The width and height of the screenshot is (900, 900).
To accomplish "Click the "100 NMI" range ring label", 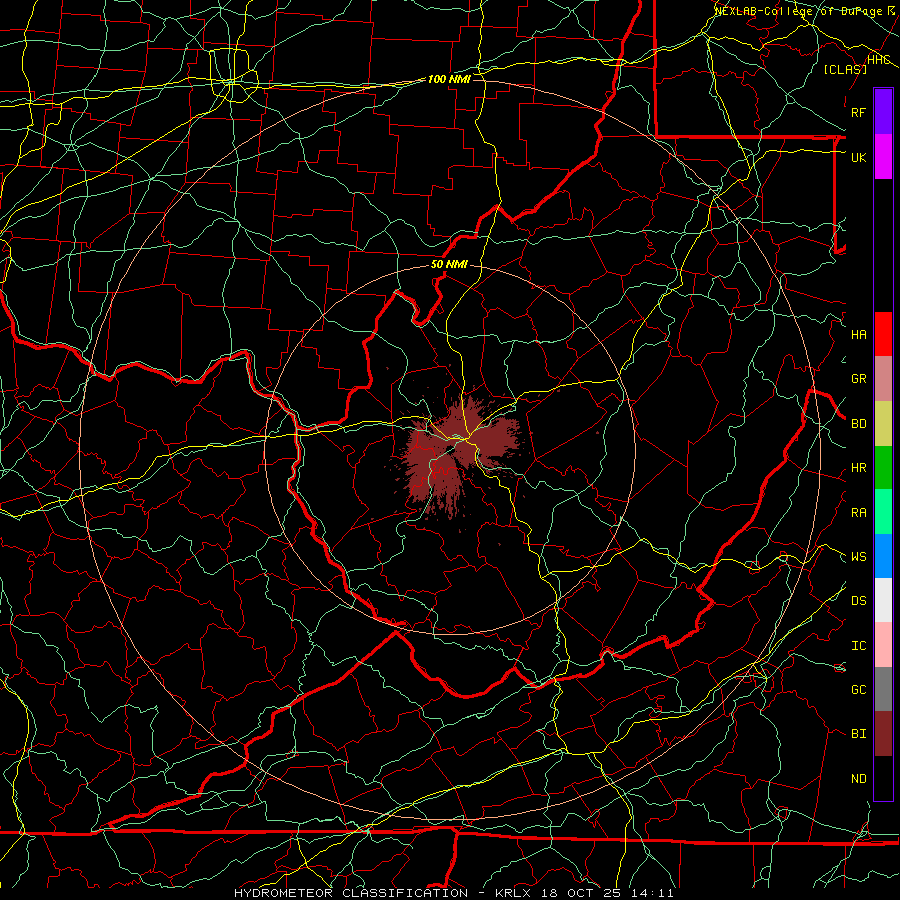I will (449, 79).
